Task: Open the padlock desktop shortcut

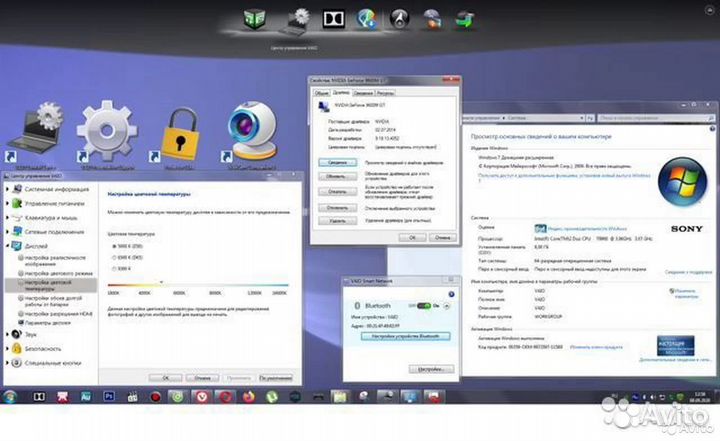Action: tap(180, 134)
